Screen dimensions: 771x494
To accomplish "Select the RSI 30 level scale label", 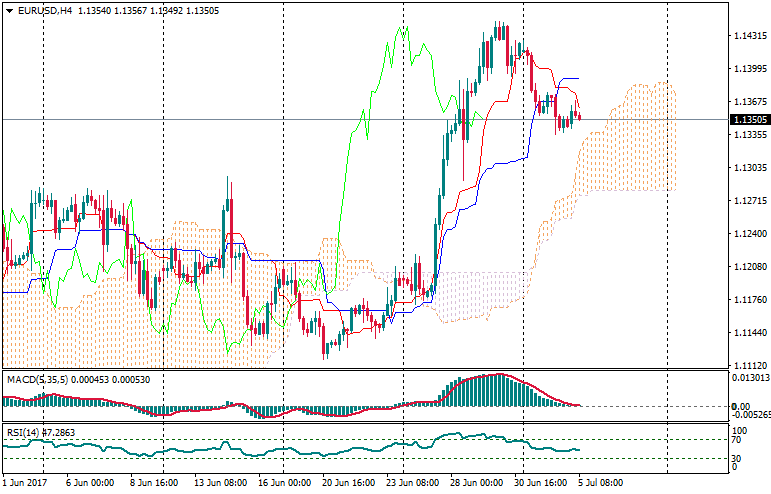I will point(737,459).
